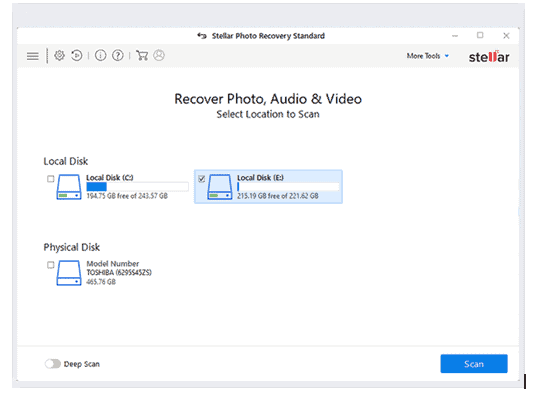Open the hamburger menu
This screenshot has height=393, width=537.
tap(33, 56)
